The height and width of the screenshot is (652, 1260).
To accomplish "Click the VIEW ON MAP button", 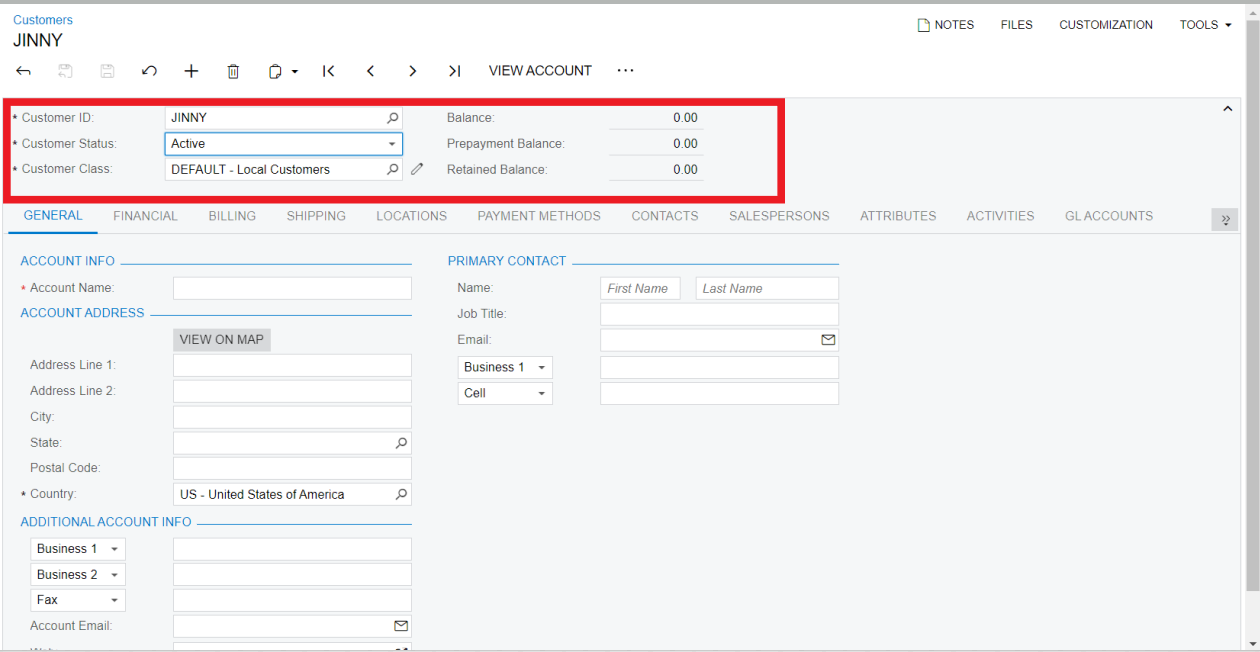I will click(x=221, y=339).
